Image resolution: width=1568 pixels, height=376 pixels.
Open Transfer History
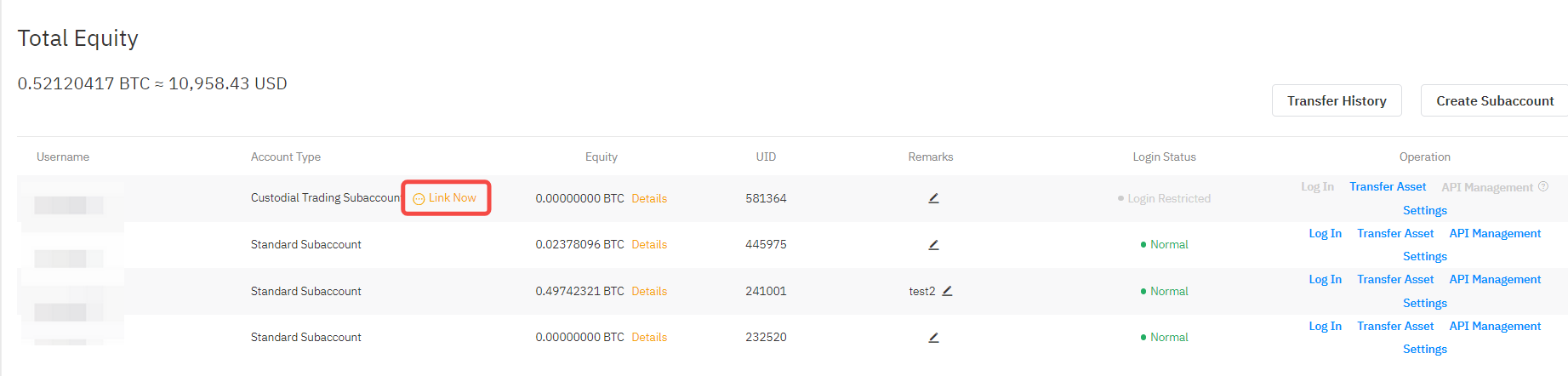1336,100
